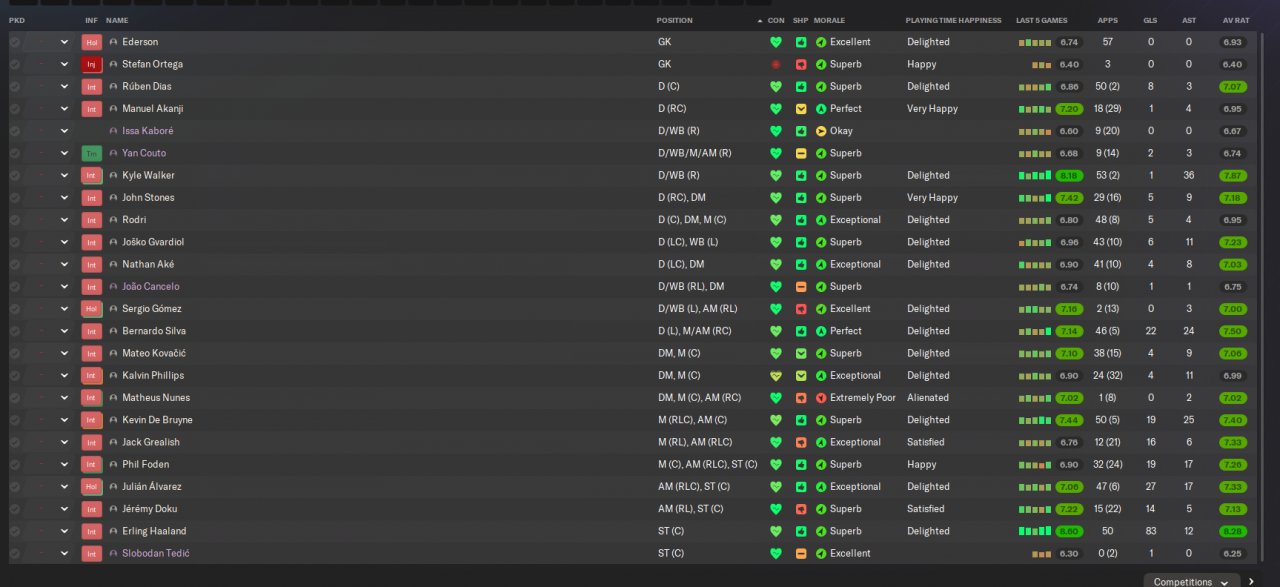Click Erling Haaland's sharpness icon

[801, 531]
